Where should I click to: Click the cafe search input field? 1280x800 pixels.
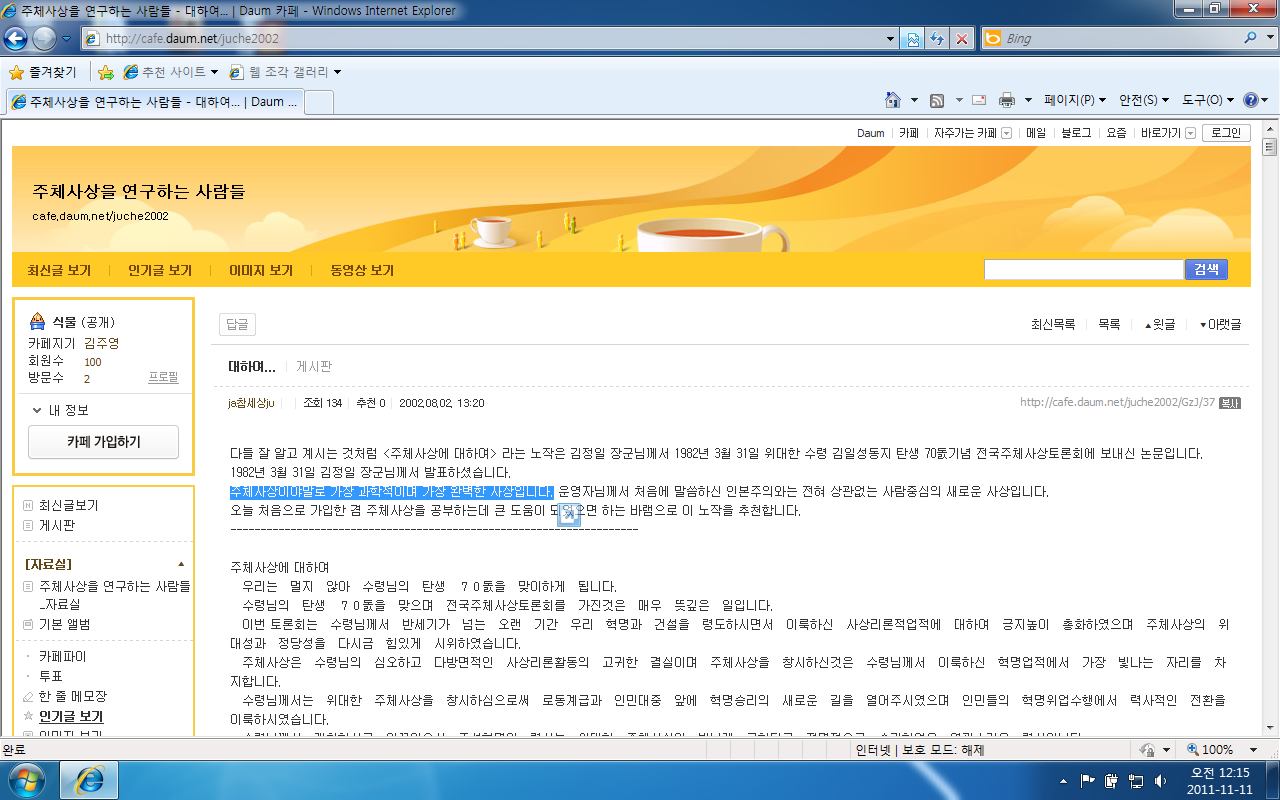click(1083, 270)
